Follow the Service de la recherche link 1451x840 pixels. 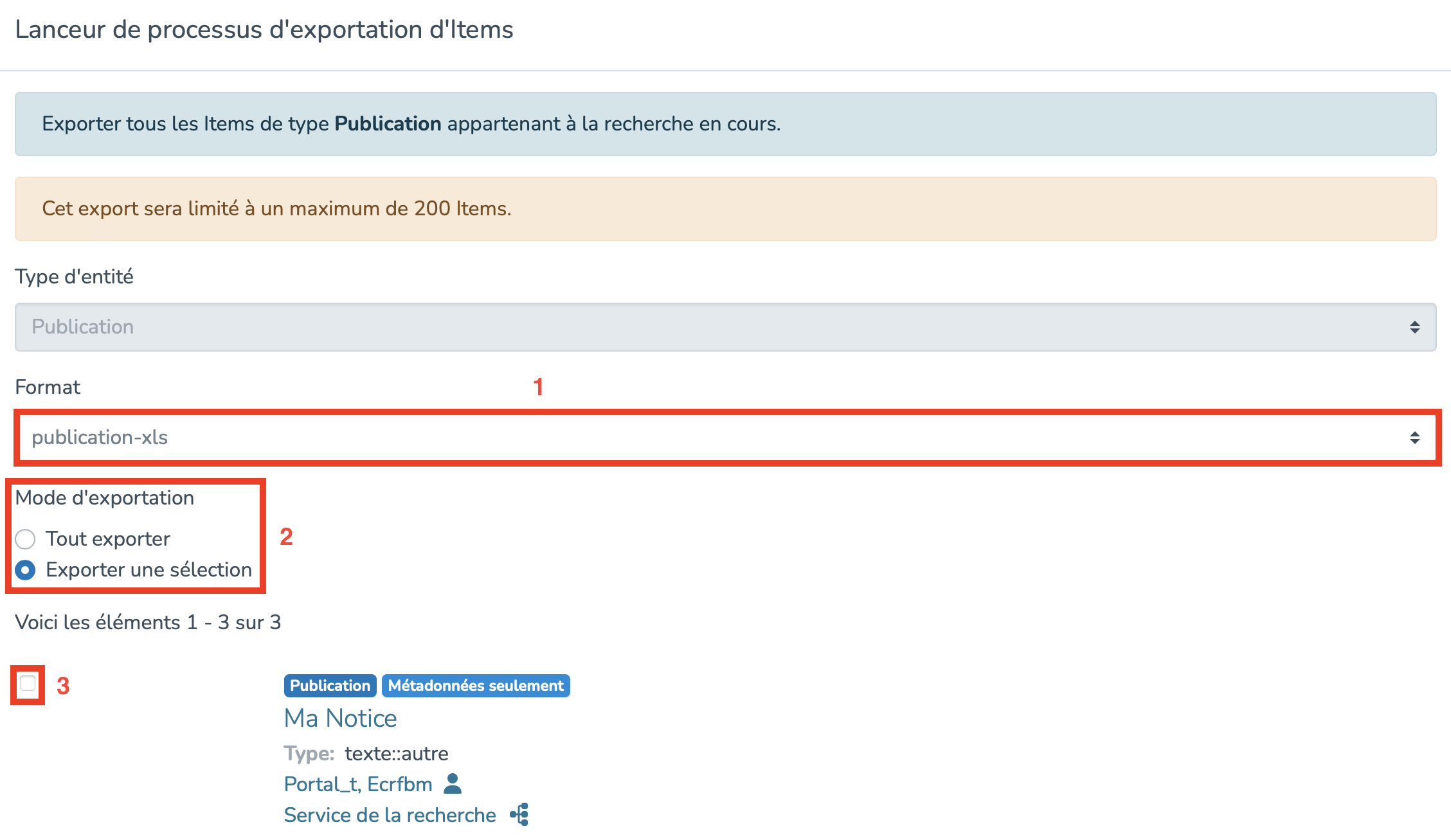coord(390,815)
